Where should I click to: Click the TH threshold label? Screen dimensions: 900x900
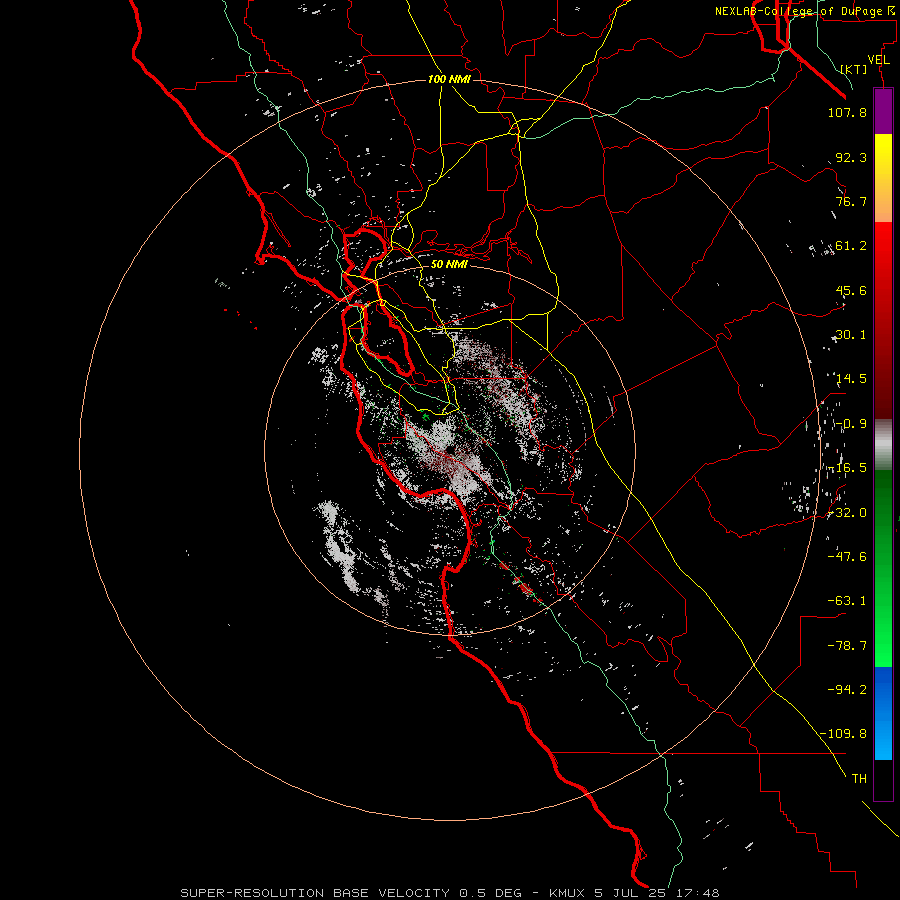pos(859,779)
